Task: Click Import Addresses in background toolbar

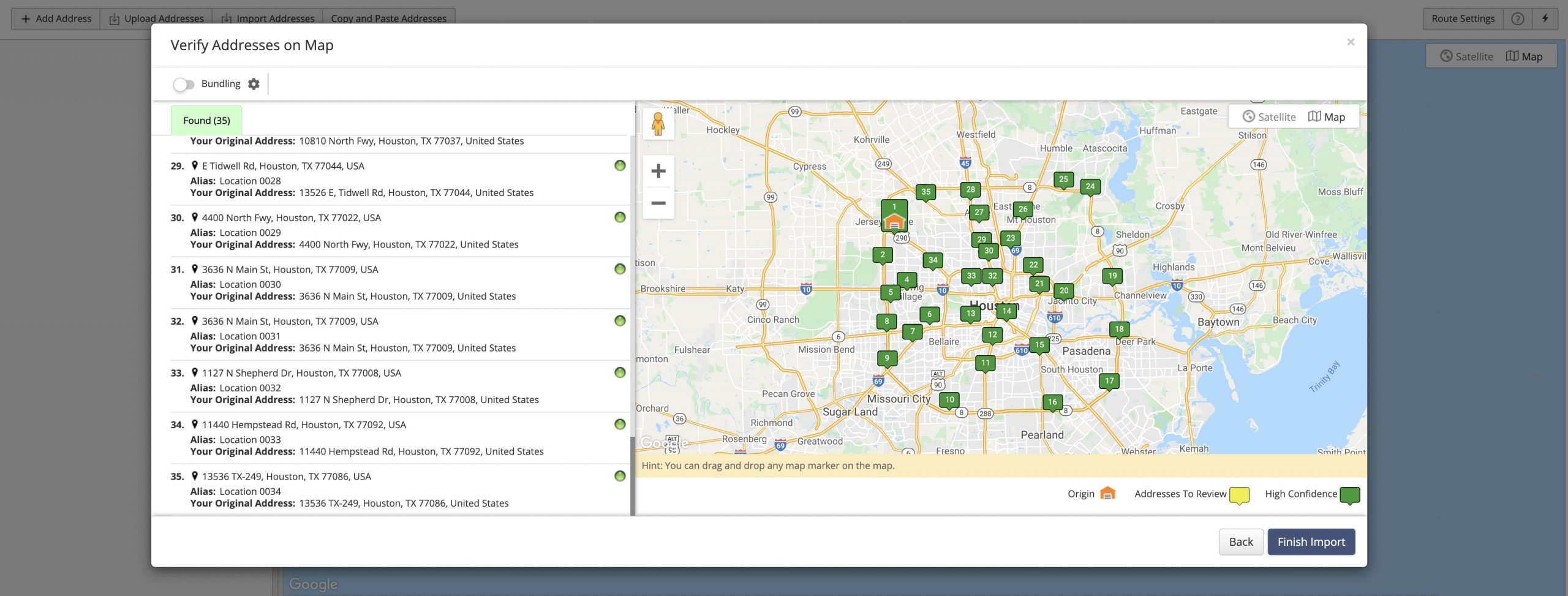Action: coord(268,18)
